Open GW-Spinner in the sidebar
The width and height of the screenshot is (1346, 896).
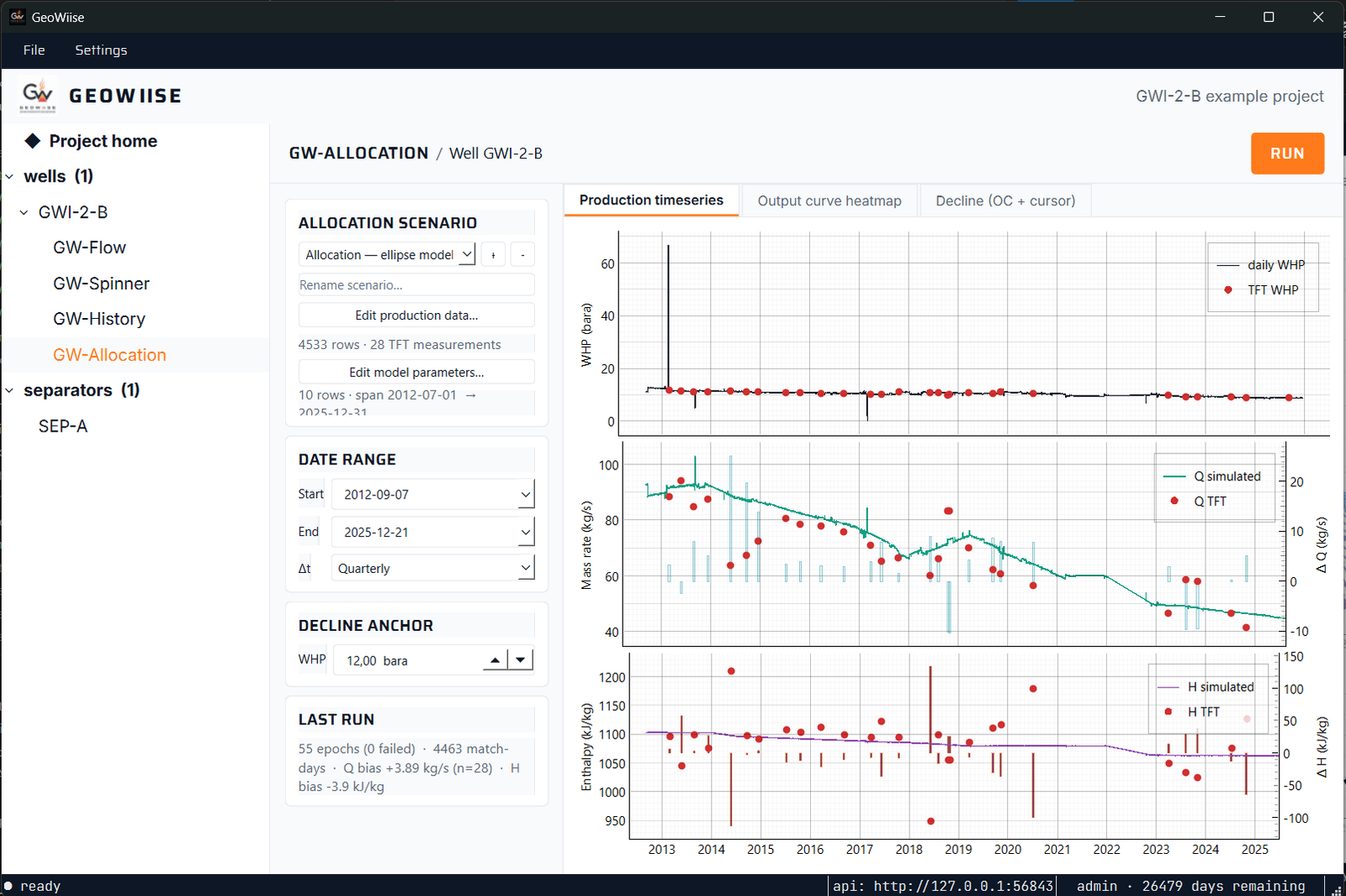[x=101, y=284]
